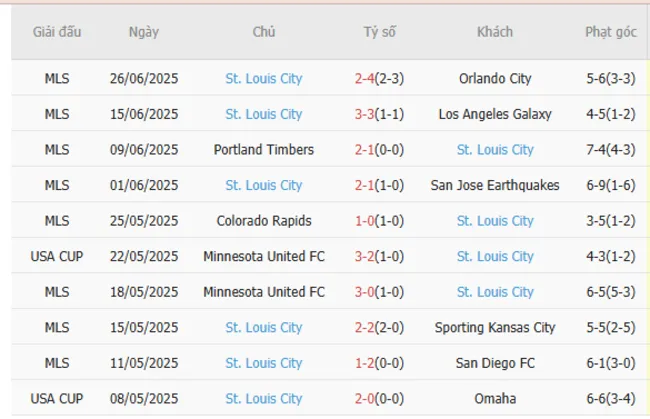Open the Colorado Rapids team page
The height and width of the screenshot is (419, 650).
tap(264, 221)
